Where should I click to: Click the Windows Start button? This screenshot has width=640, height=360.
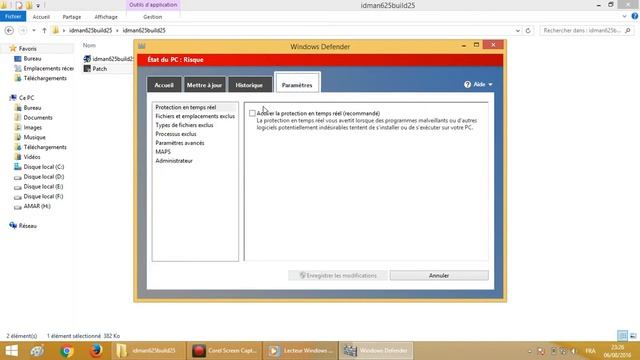coord(11,351)
